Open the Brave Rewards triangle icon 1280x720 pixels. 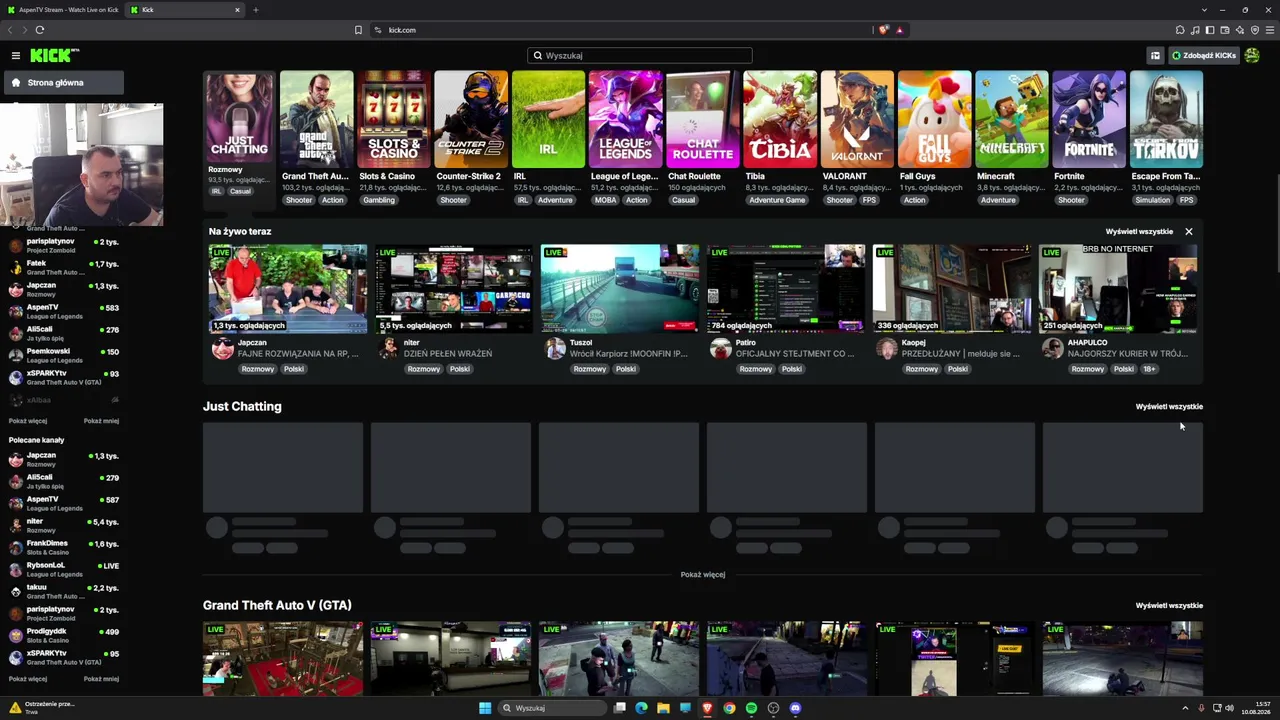tap(900, 30)
